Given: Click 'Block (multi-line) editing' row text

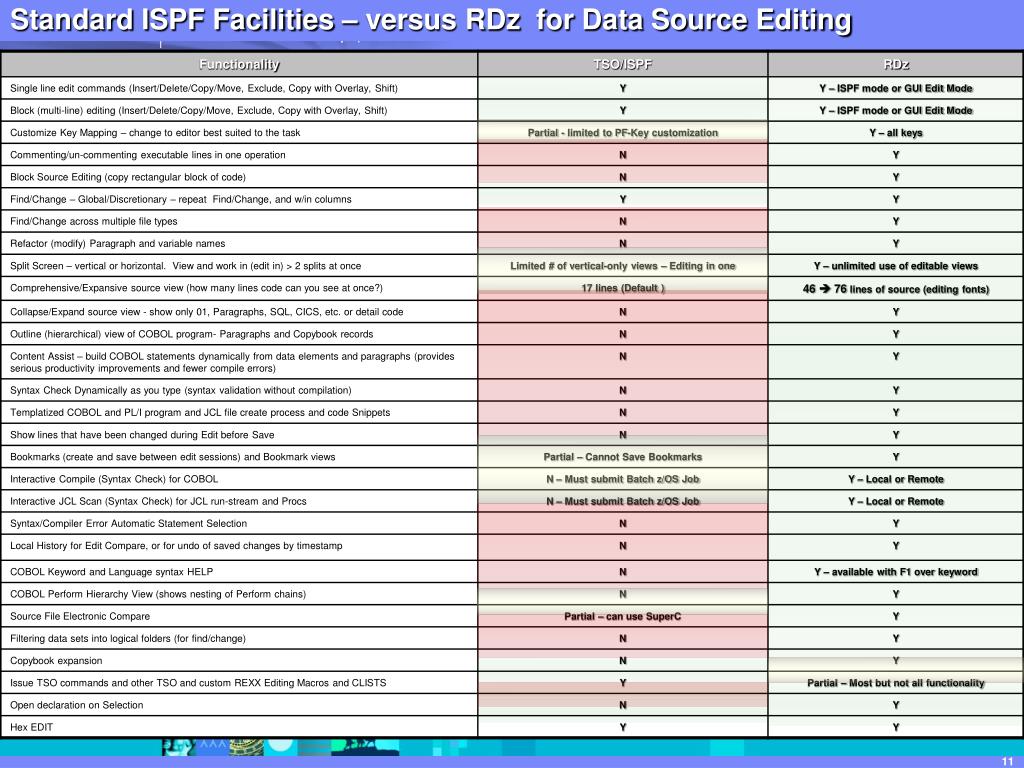Looking at the screenshot, I should [199, 110].
